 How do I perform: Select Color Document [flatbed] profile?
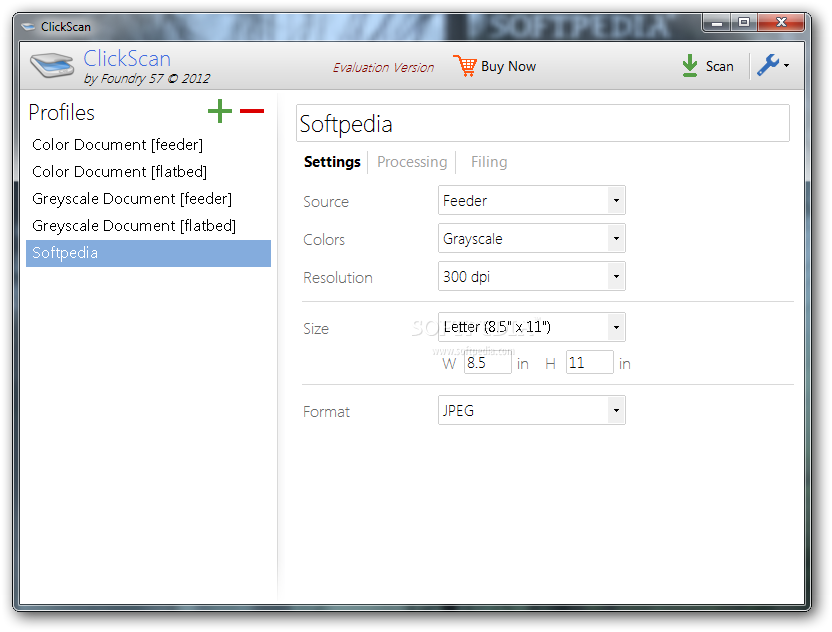[149, 172]
